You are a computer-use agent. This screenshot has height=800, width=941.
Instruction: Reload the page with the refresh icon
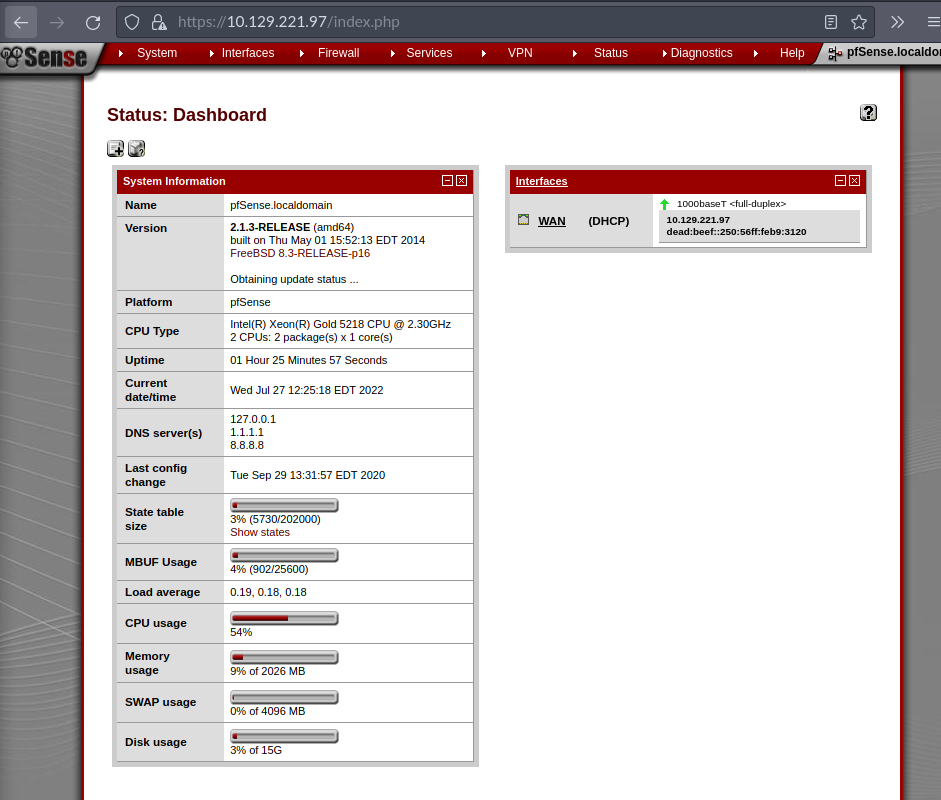point(93,23)
